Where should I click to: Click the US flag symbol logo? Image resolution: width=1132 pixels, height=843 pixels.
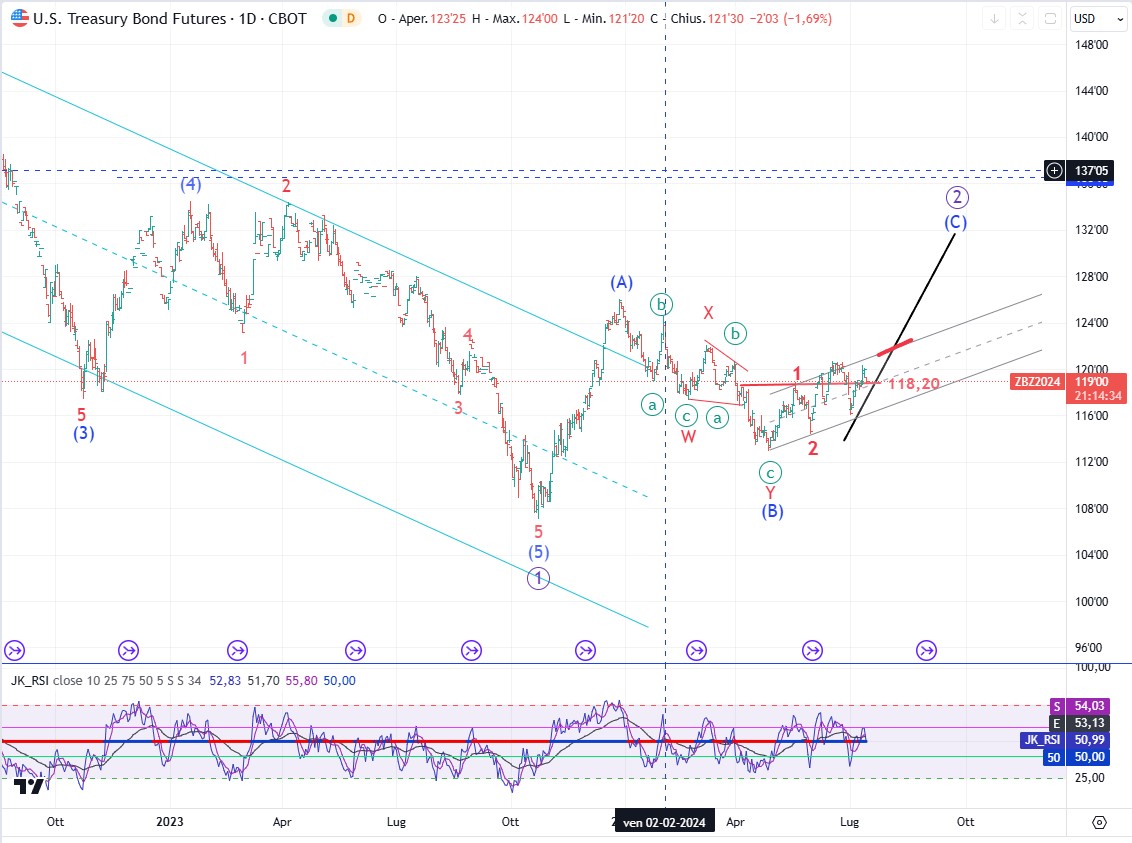pos(19,18)
